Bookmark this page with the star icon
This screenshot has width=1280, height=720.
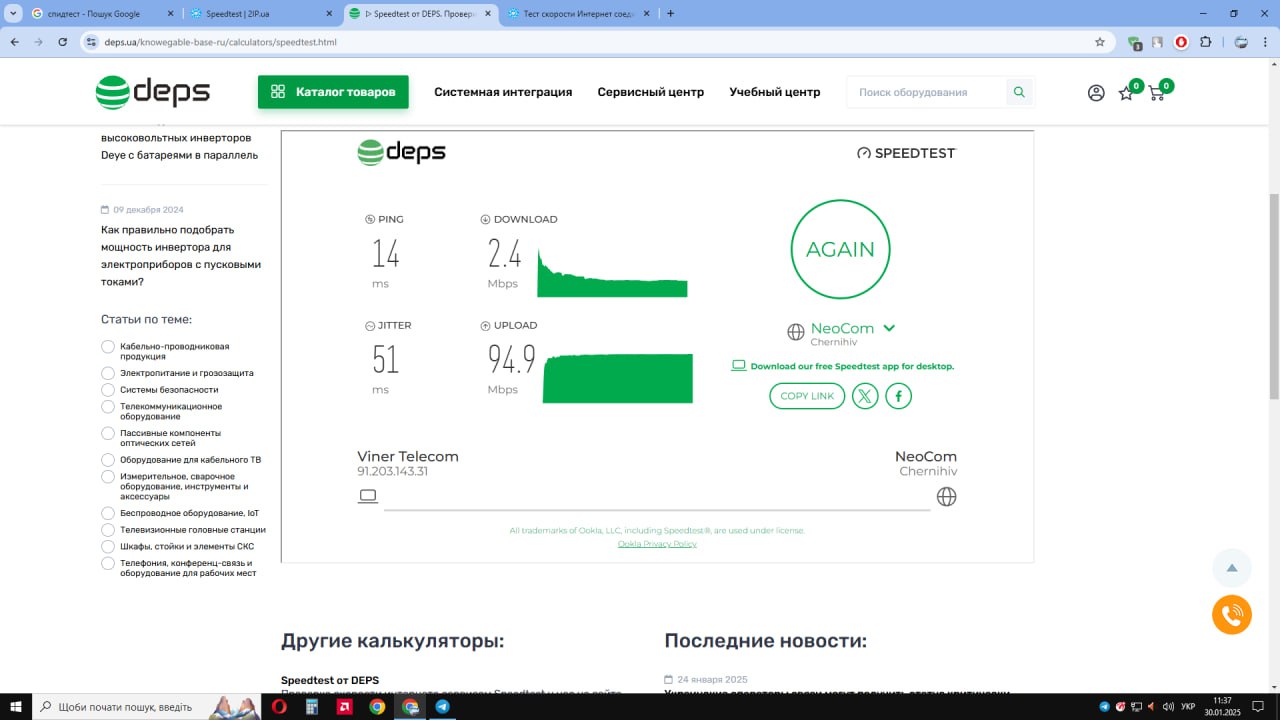[1100, 42]
